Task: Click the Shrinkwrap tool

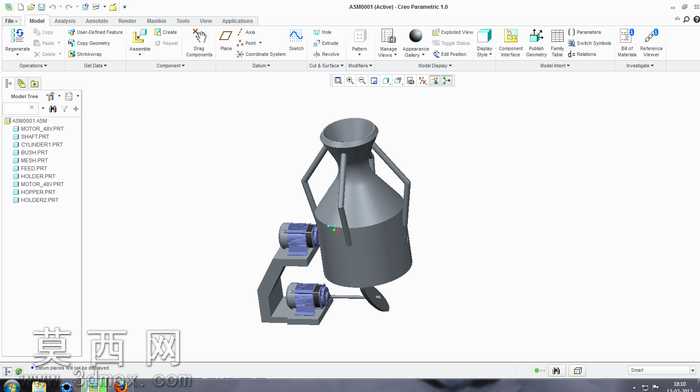Action: pos(85,54)
